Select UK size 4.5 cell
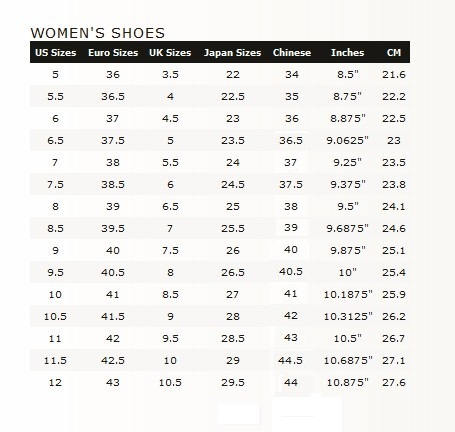 (170, 118)
